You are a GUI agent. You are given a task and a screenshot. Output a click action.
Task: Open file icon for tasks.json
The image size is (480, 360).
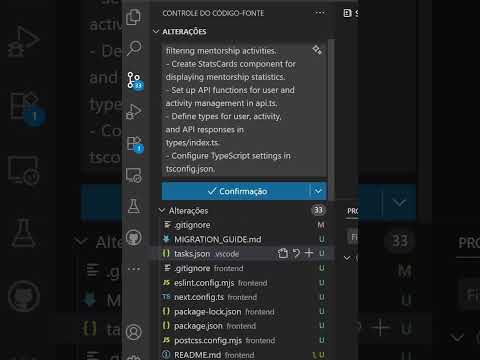tap(283, 253)
